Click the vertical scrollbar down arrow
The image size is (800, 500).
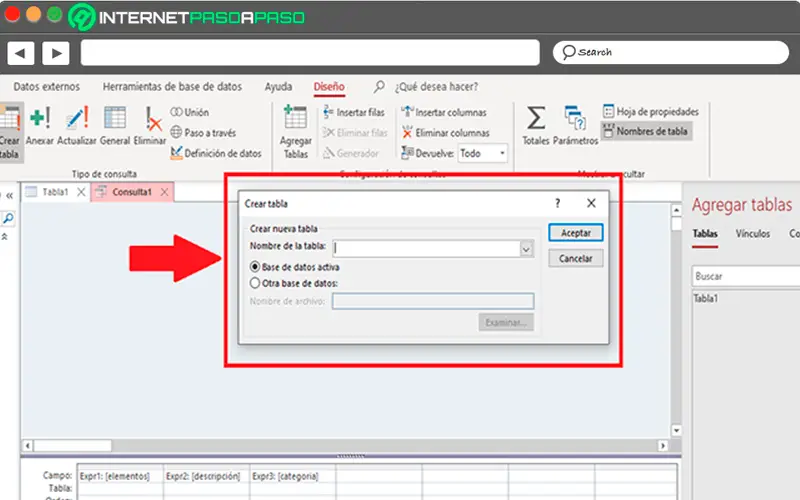[x=677, y=431]
